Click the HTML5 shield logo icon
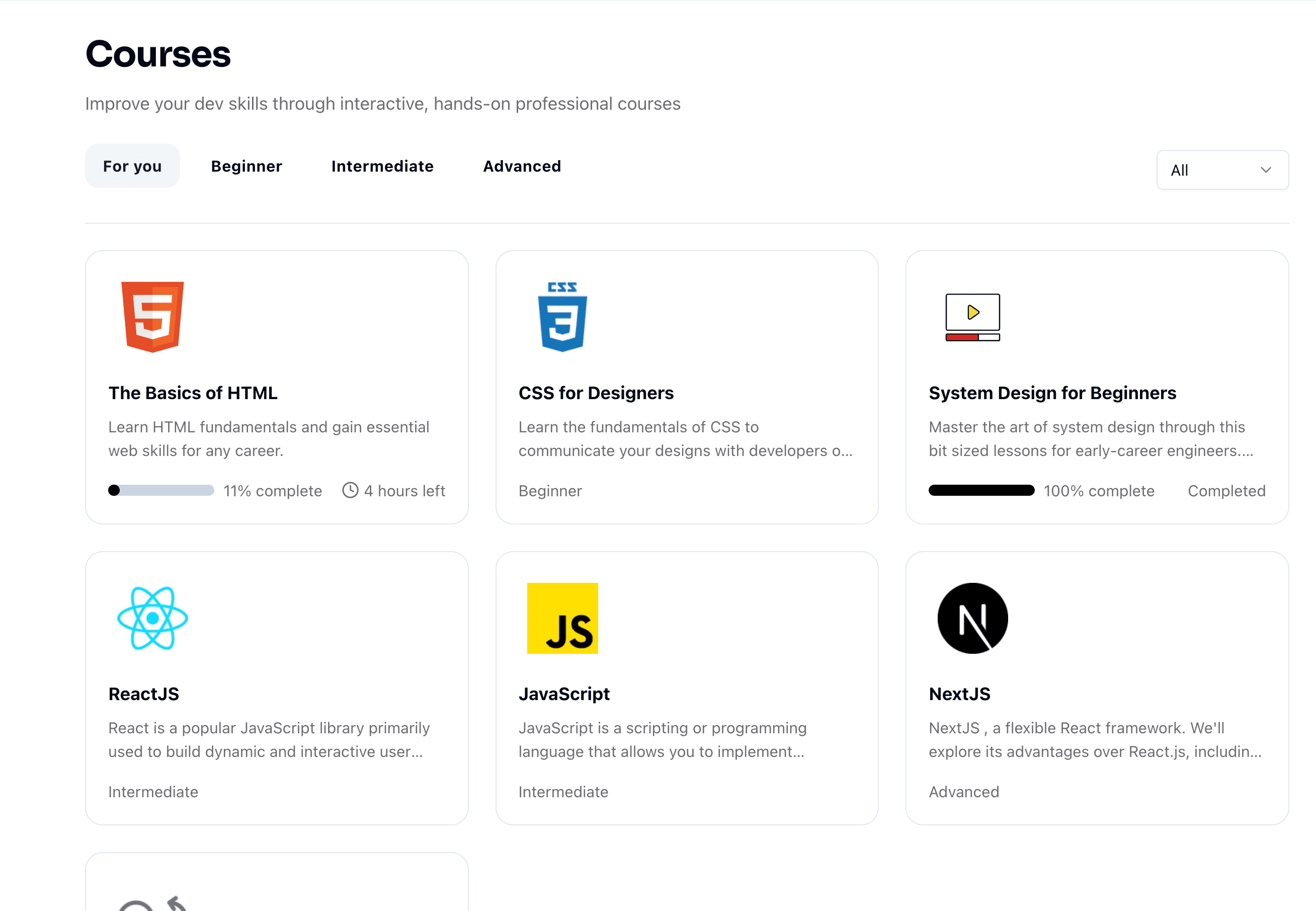 152,317
